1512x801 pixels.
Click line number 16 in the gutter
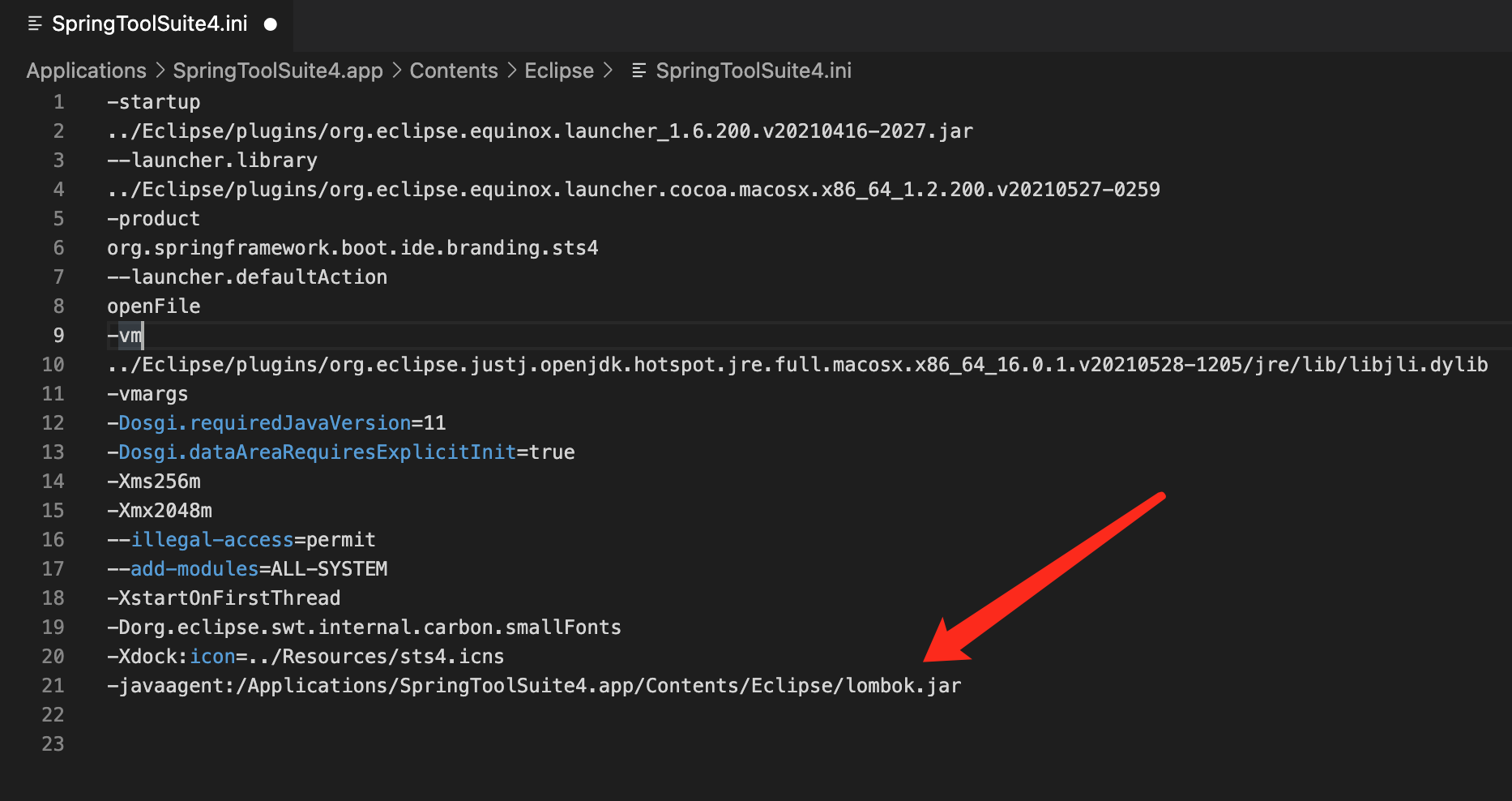click(53, 540)
